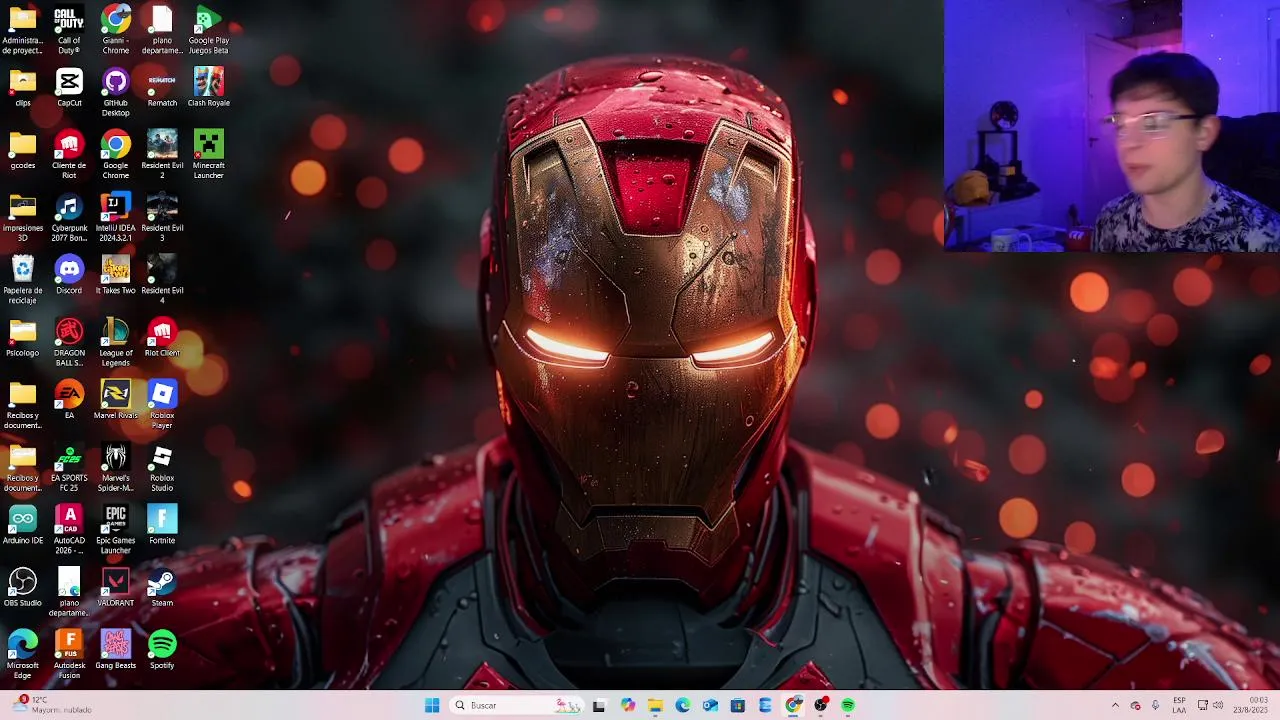
Task: Select the impresiones 3D folder
Action: (x=23, y=218)
